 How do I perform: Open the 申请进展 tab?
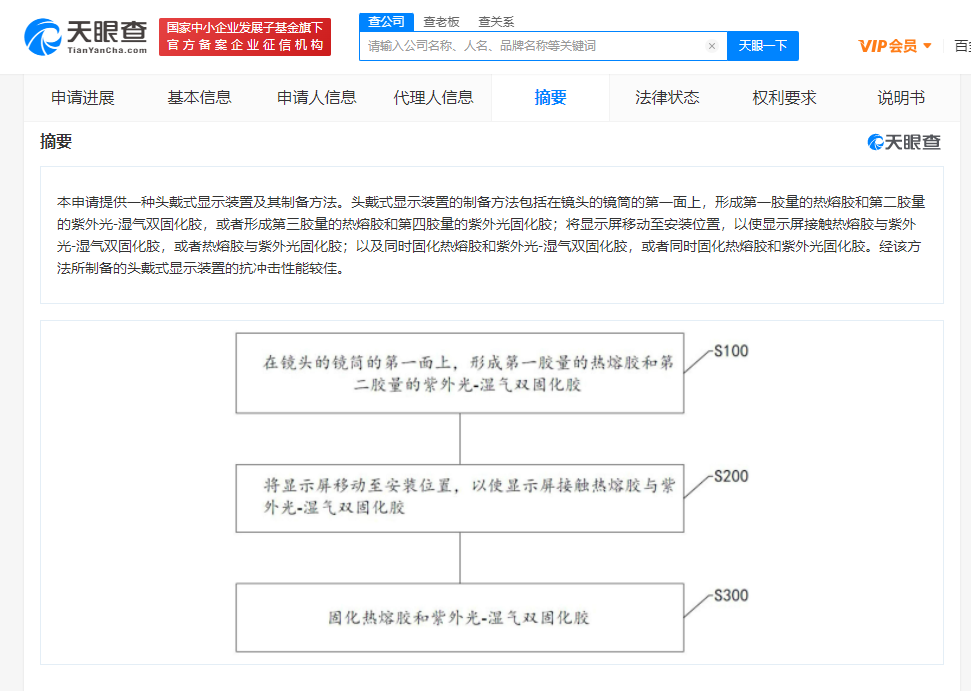point(83,97)
